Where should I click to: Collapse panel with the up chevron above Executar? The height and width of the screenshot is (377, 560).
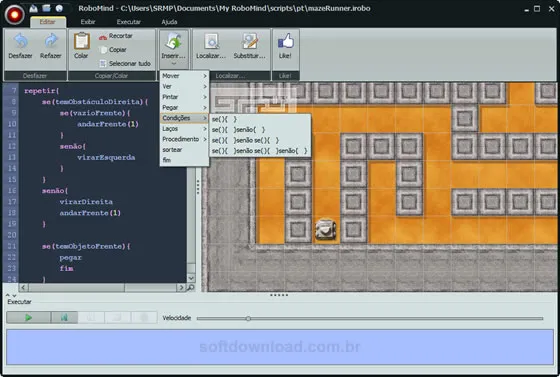(x=8, y=295)
